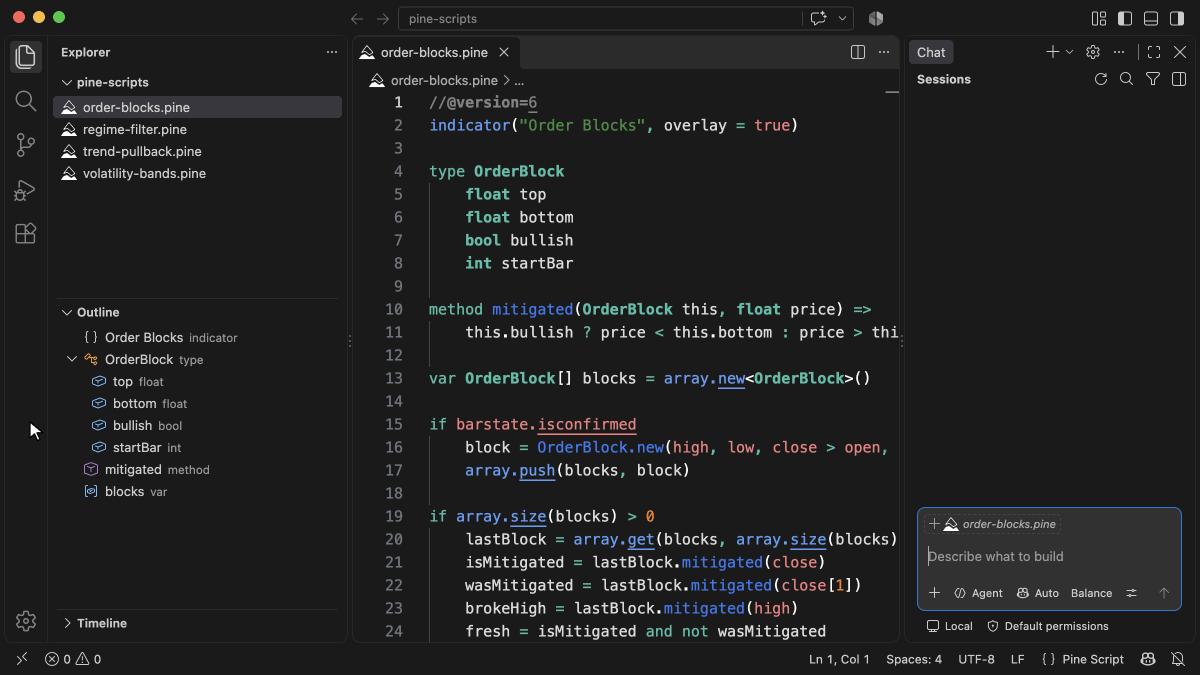Open remote window indicator in status bar
The image size is (1200, 675).
pos(22,659)
